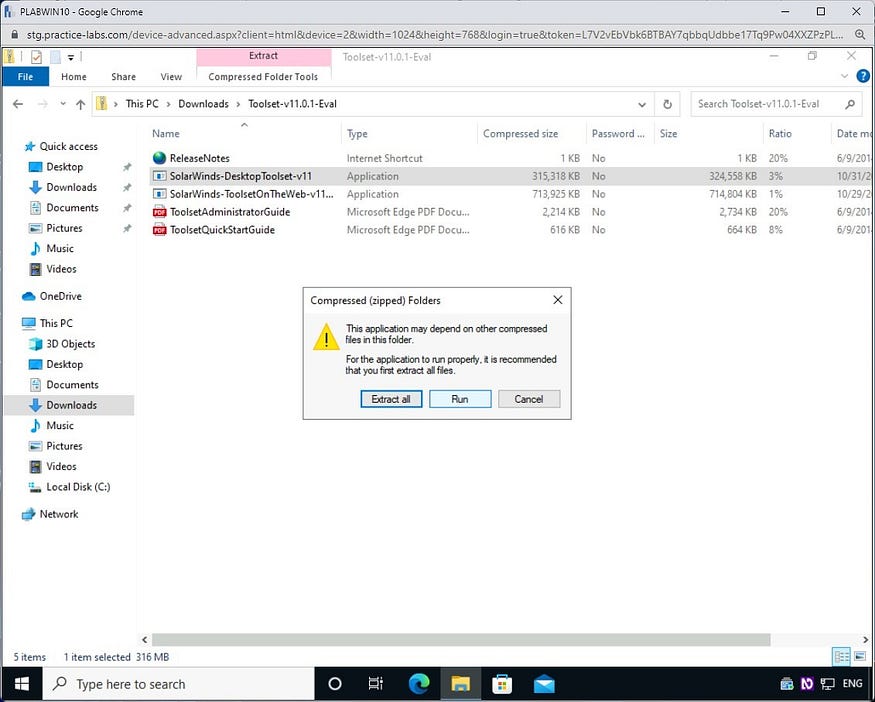Open pinned Desktop under Quick access
The height and width of the screenshot is (702, 875).
tap(65, 167)
